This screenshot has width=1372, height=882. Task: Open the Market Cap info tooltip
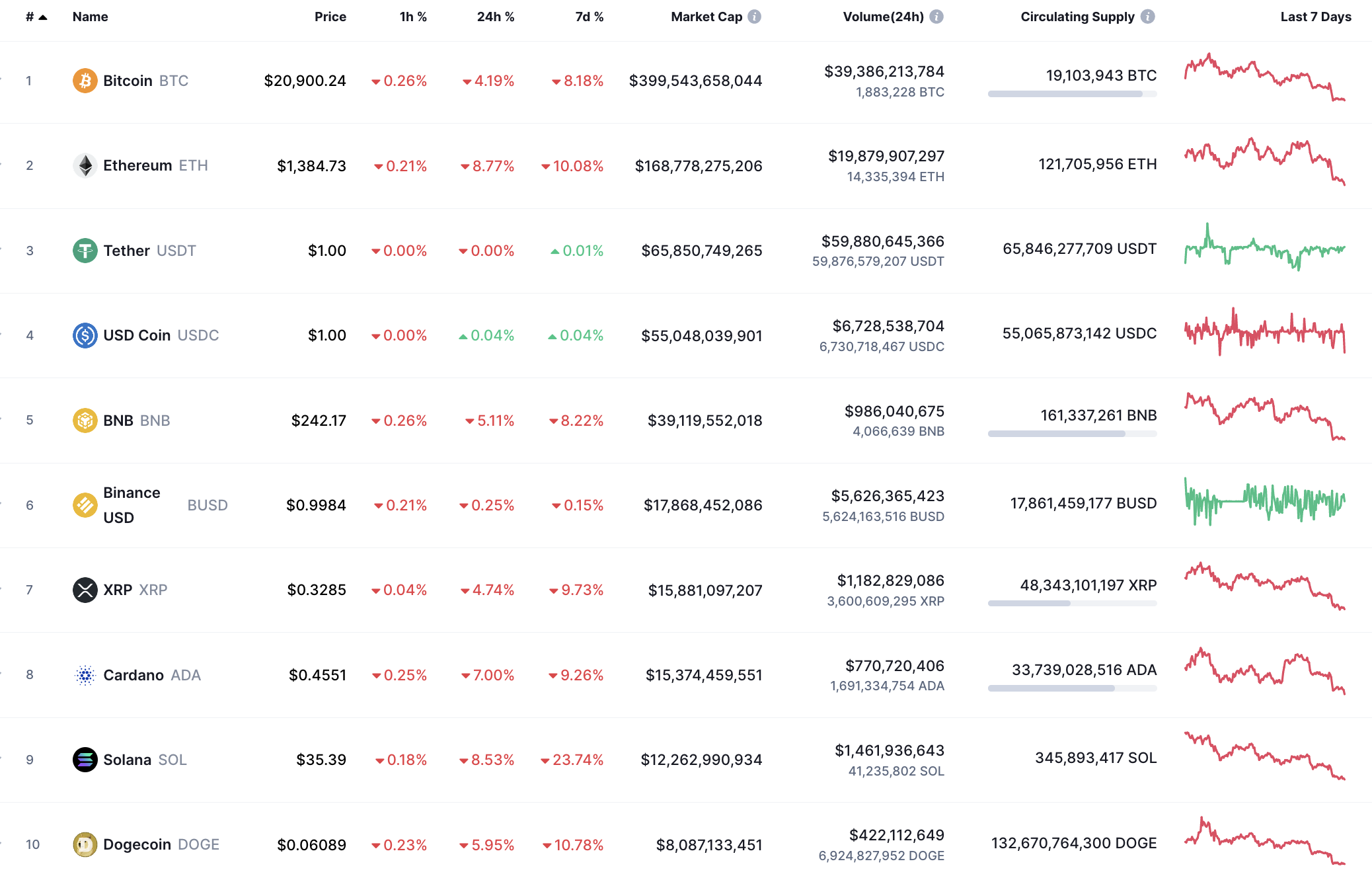[753, 17]
